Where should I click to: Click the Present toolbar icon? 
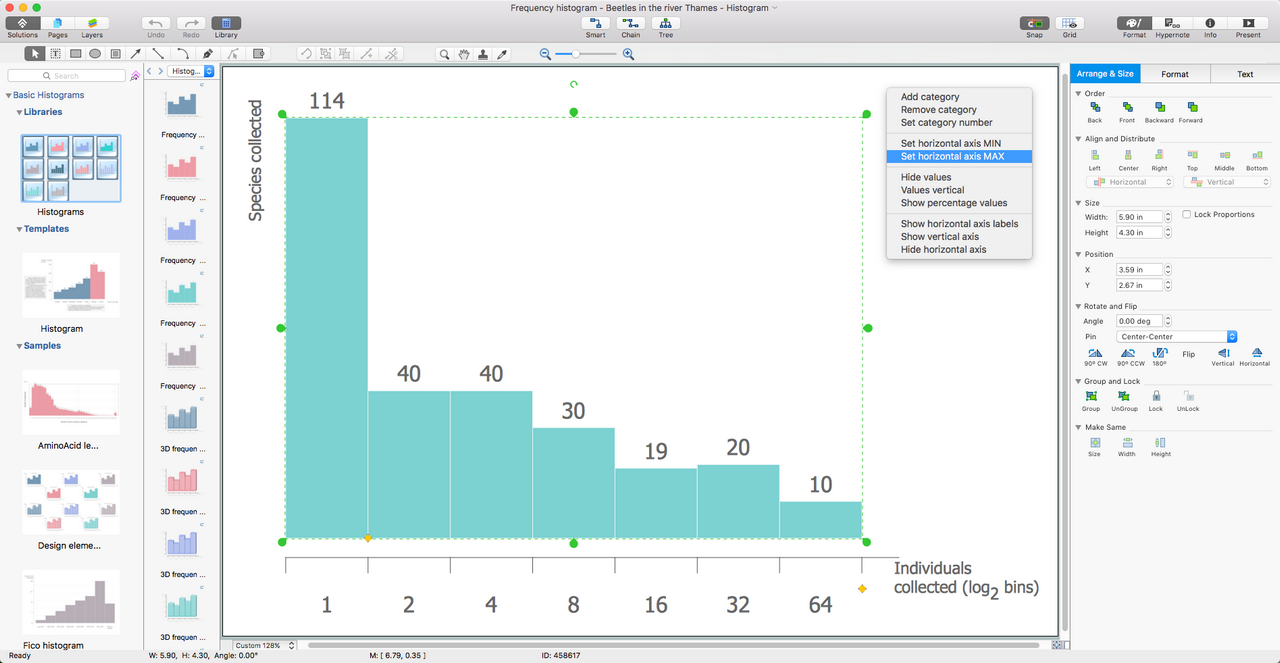pos(1248,23)
